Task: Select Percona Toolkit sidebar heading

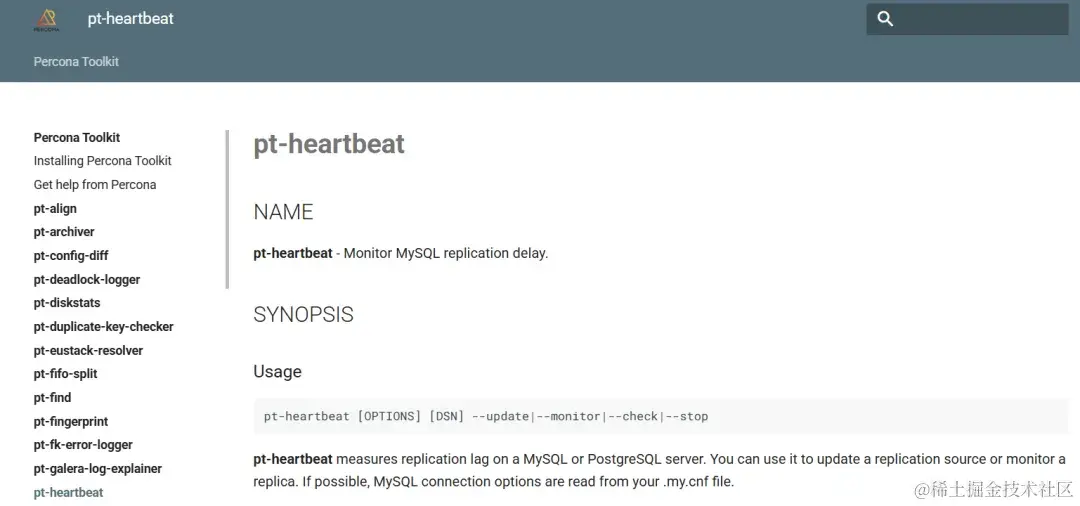Action: coord(77,138)
